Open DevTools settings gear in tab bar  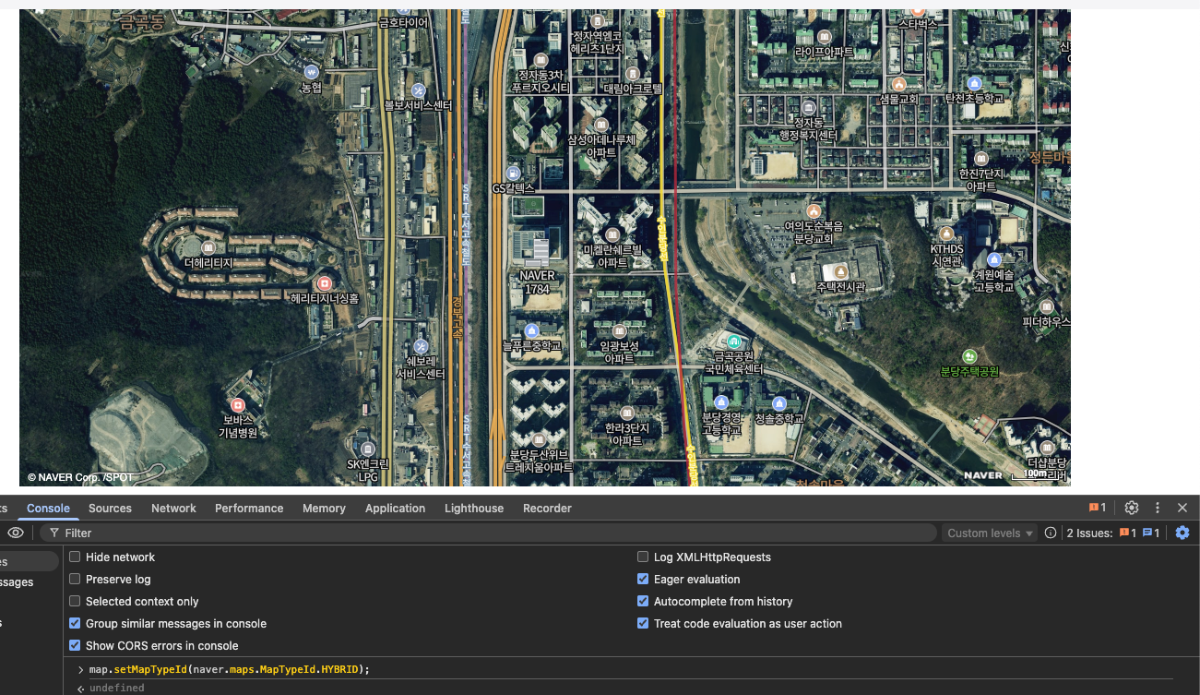point(1131,508)
